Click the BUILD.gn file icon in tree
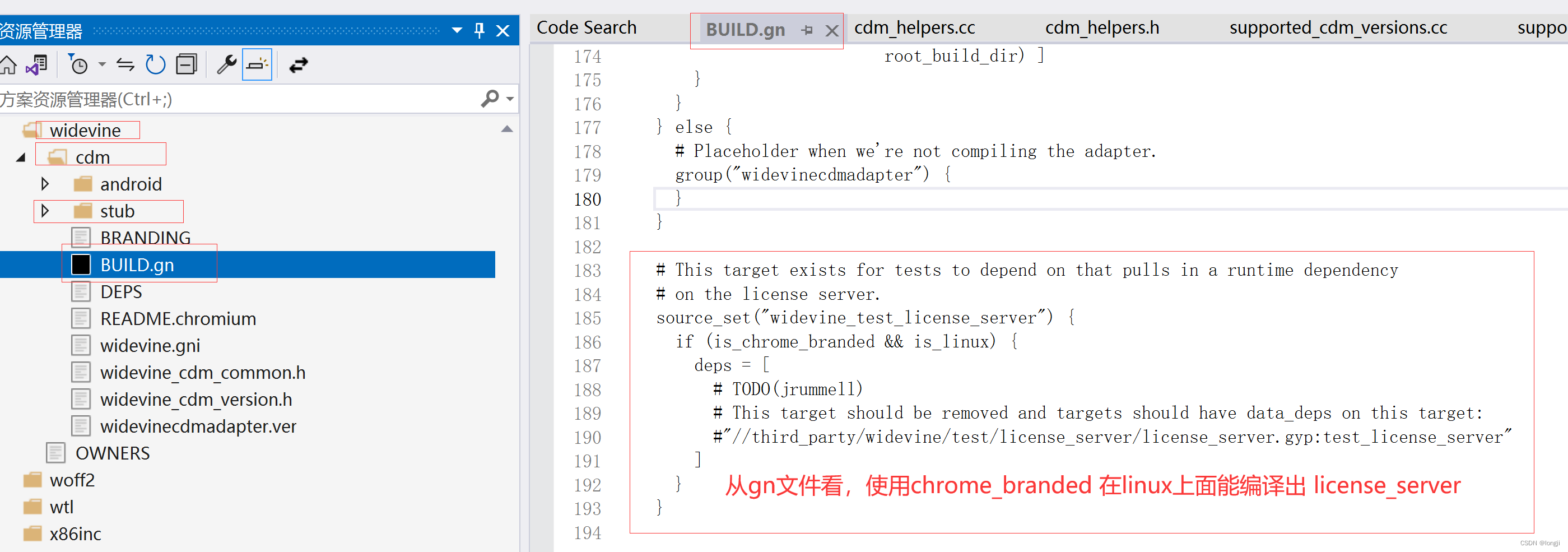 [81, 265]
